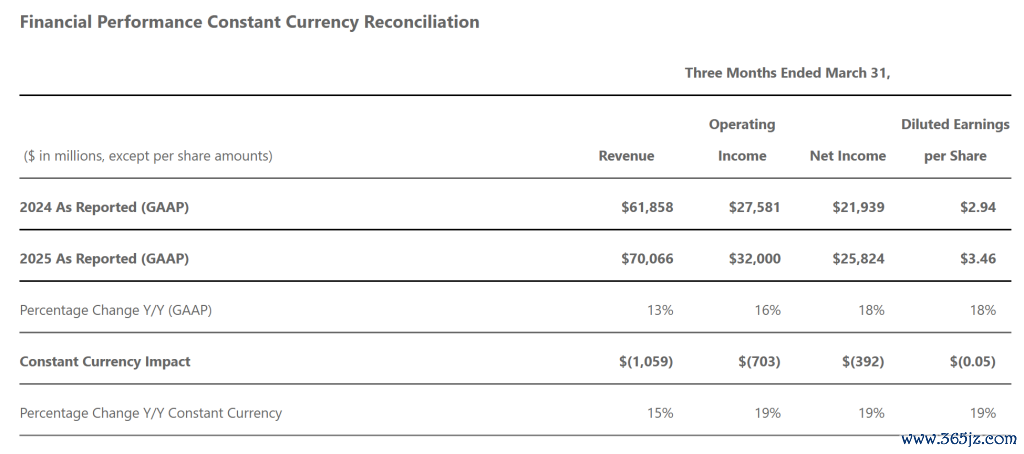The height and width of the screenshot is (454, 1024).
Task: Select the Three Months Ended March 31 header
Action: [x=787, y=73]
